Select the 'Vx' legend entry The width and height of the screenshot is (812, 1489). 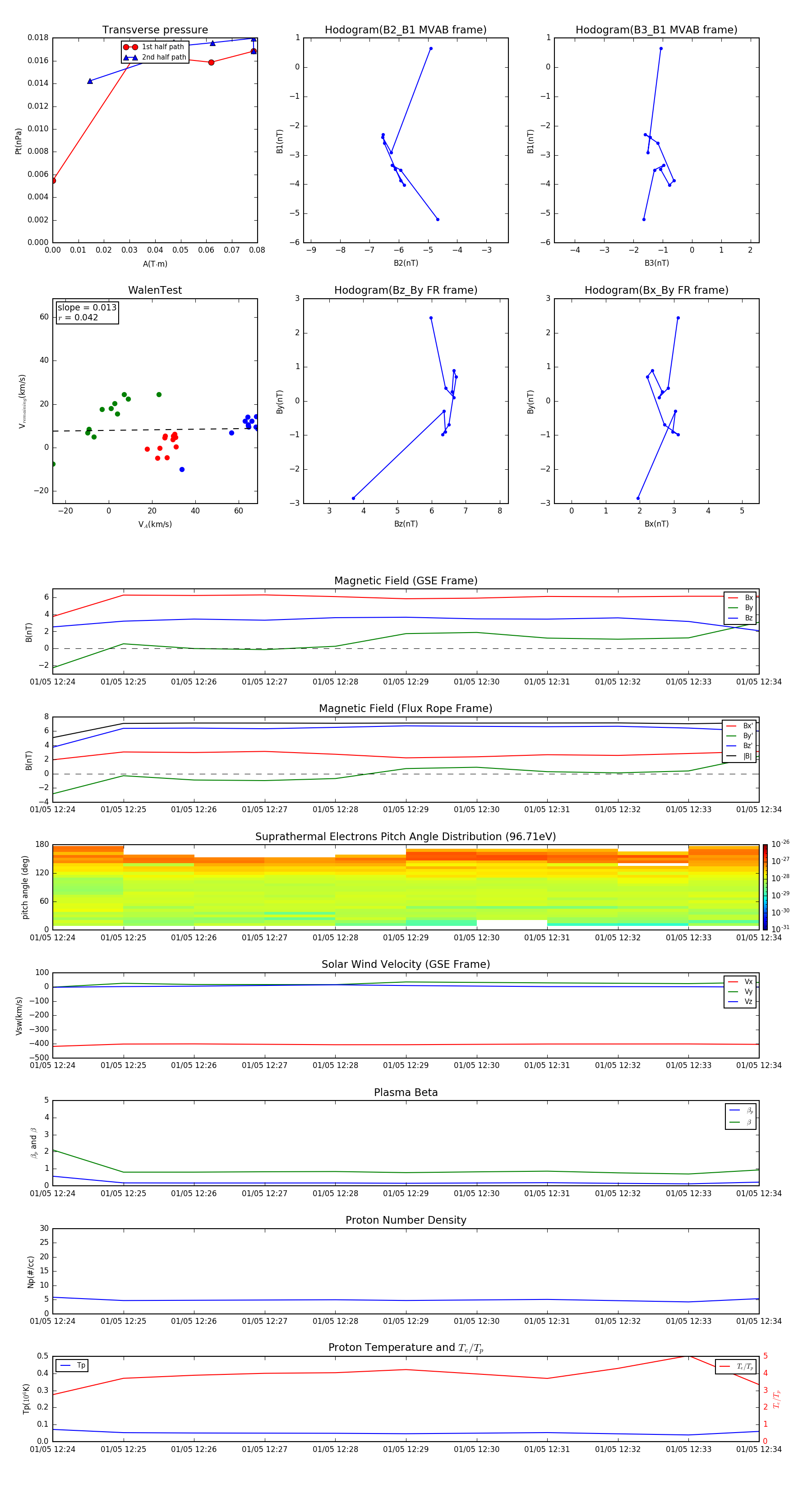[x=740, y=982]
